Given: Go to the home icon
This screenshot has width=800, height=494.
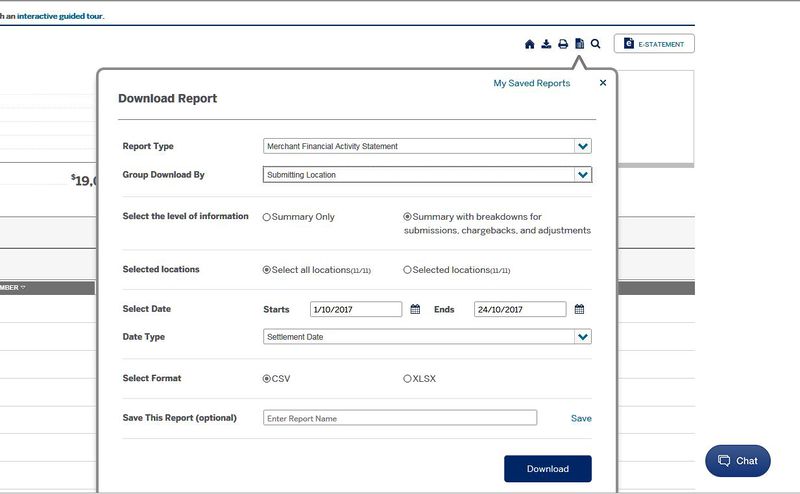Looking at the screenshot, I should [530, 44].
